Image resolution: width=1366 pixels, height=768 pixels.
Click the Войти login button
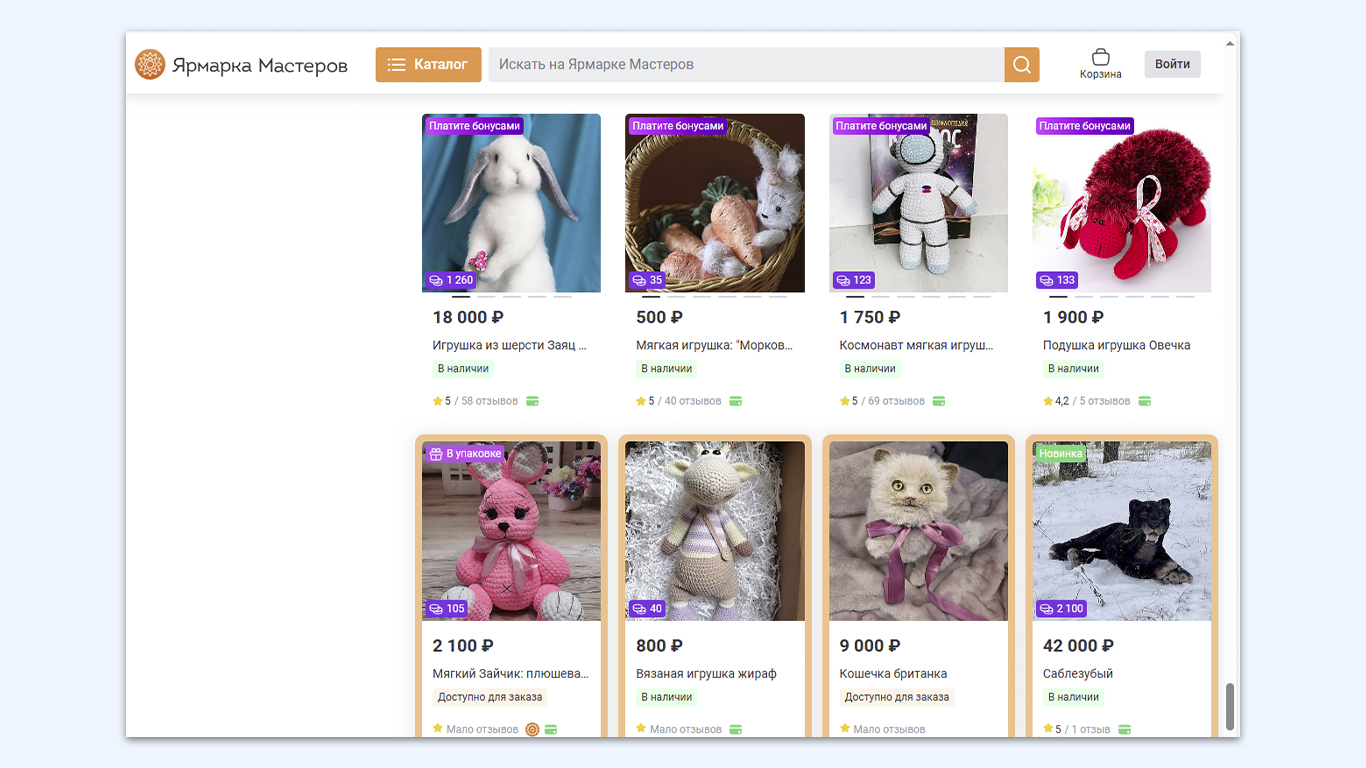pos(1173,64)
